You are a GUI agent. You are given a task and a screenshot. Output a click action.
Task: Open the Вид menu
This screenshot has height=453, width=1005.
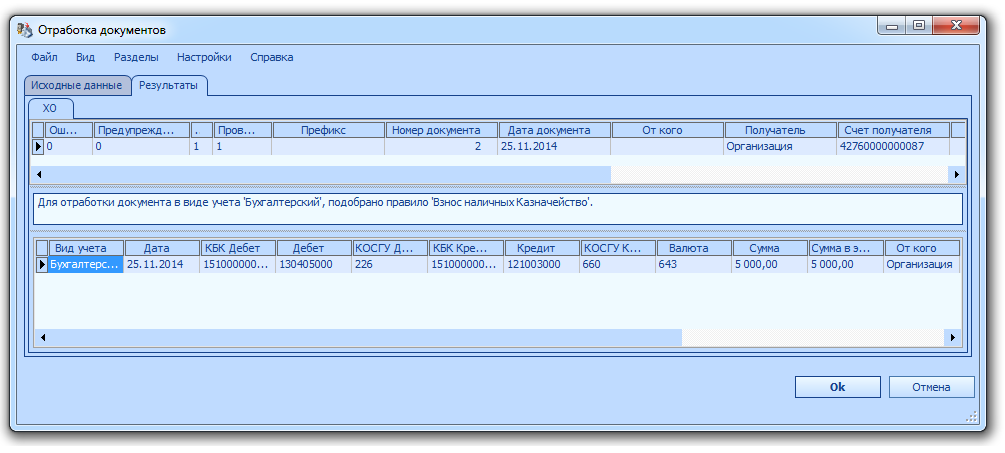[x=85, y=57]
